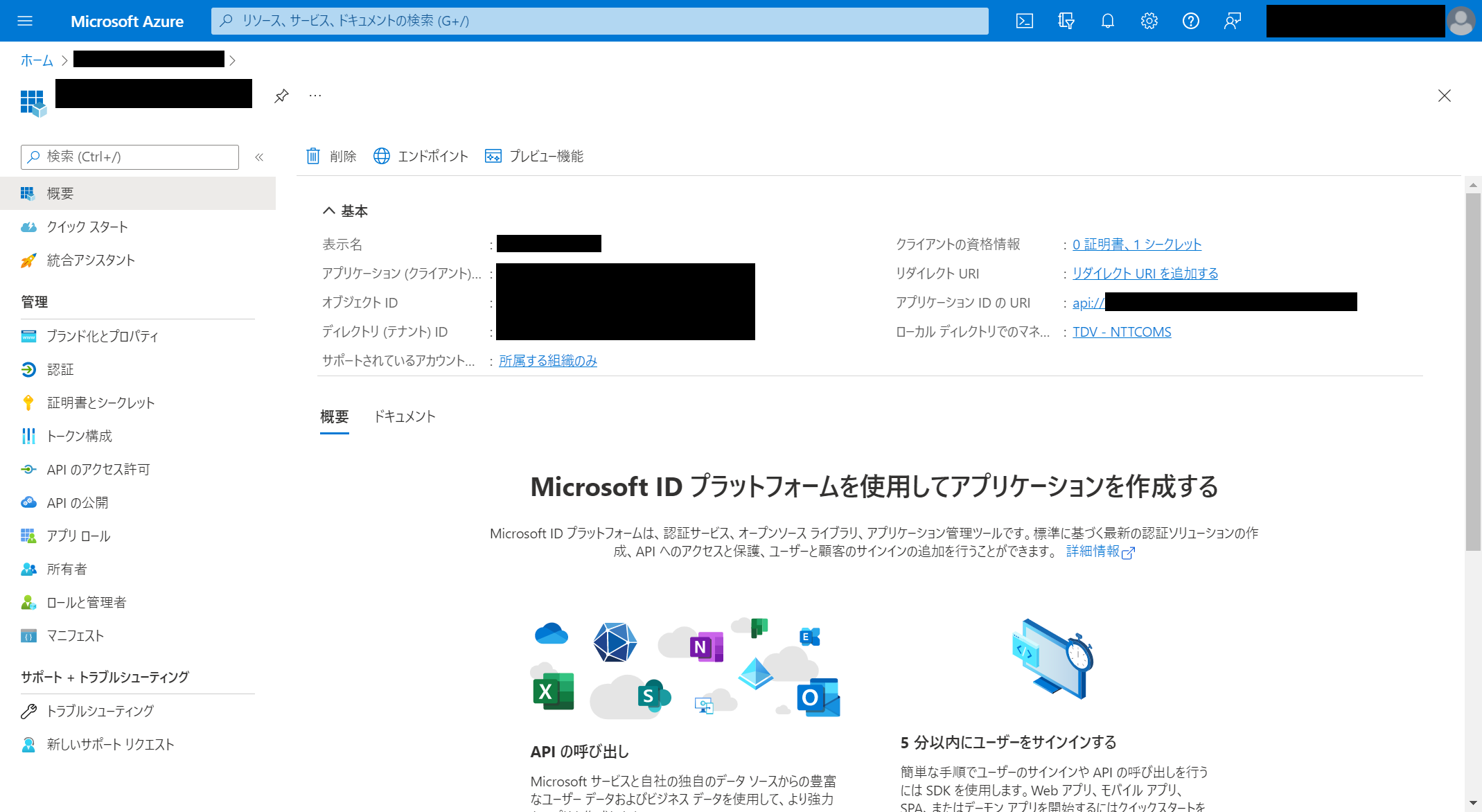The height and width of the screenshot is (812, 1482).
Task: Click the Outlook icon in illustration
Action: tap(818, 697)
